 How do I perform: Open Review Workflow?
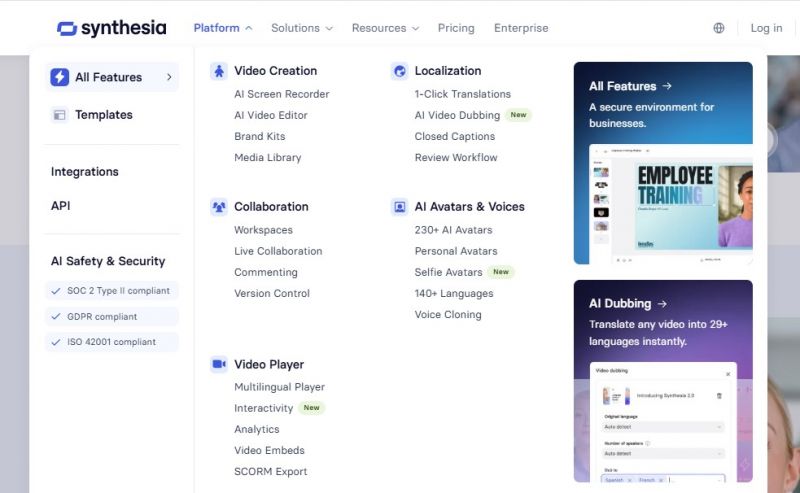pos(456,158)
